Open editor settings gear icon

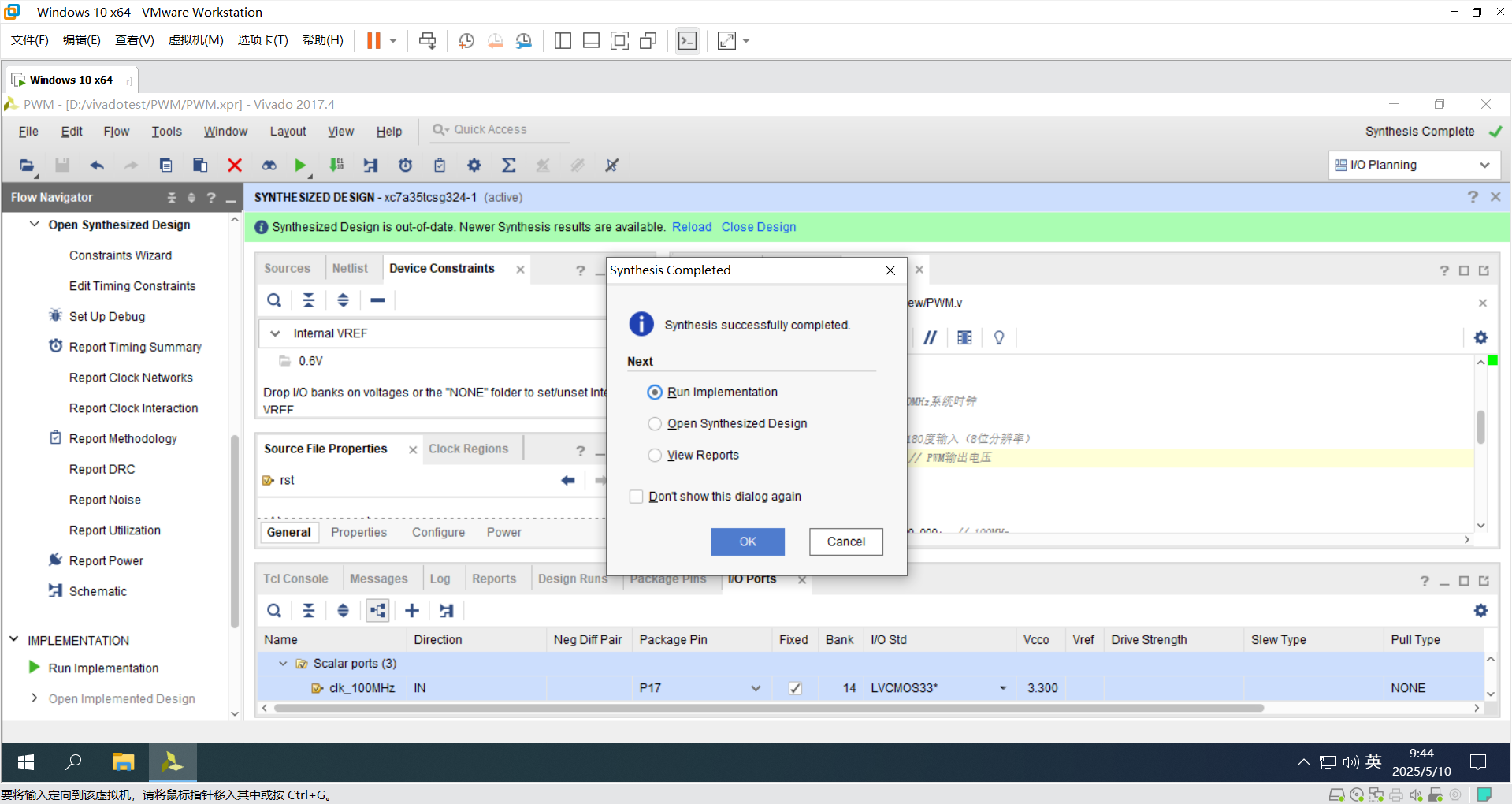tap(1480, 338)
